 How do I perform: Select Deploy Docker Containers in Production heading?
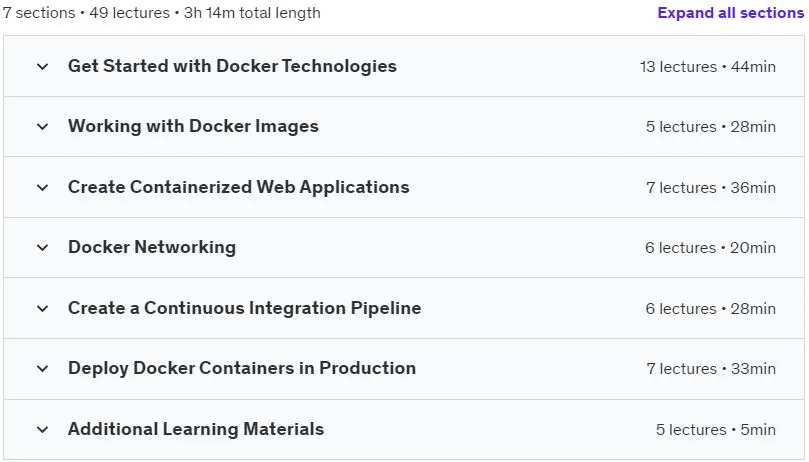pyautogui.click(x=242, y=368)
